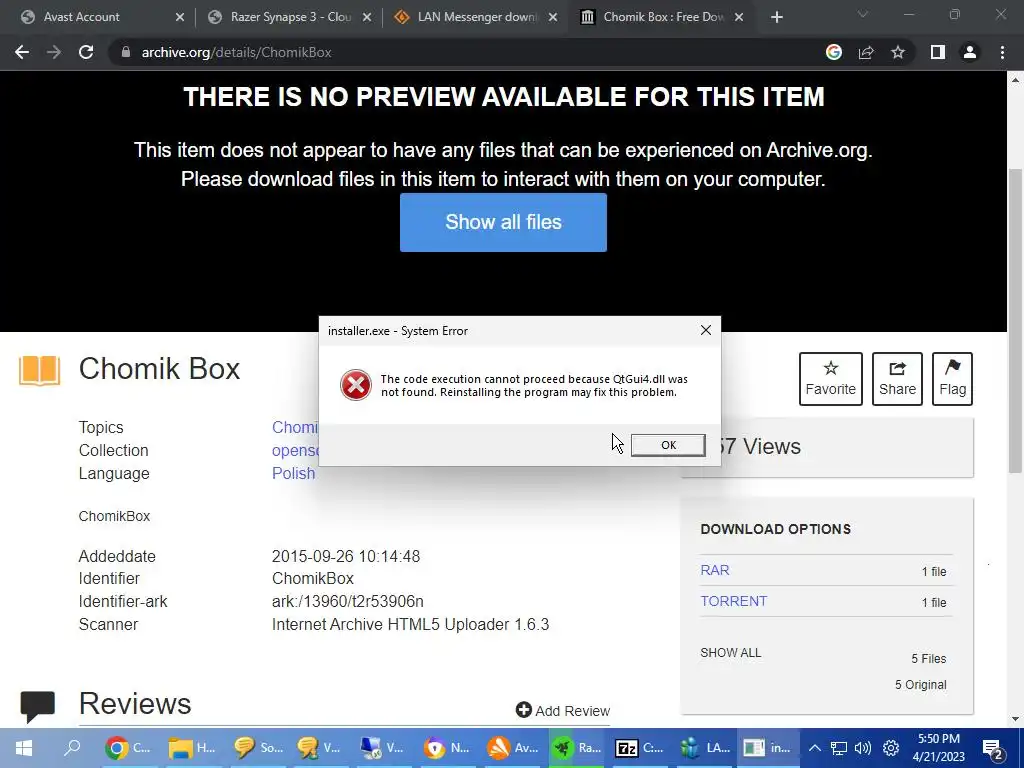Close the Razer Synapse 3 tab
The height and width of the screenshot is (768, 1024).
367,17
